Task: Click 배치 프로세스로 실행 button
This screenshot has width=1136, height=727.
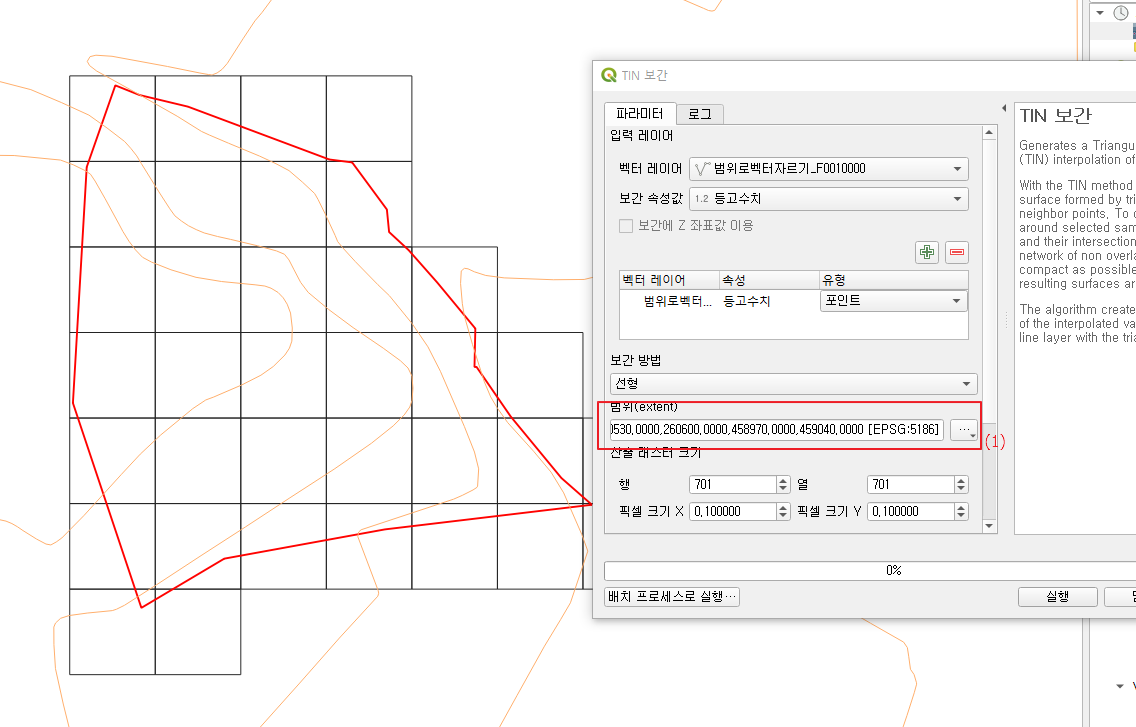Action: click(672, 597)
